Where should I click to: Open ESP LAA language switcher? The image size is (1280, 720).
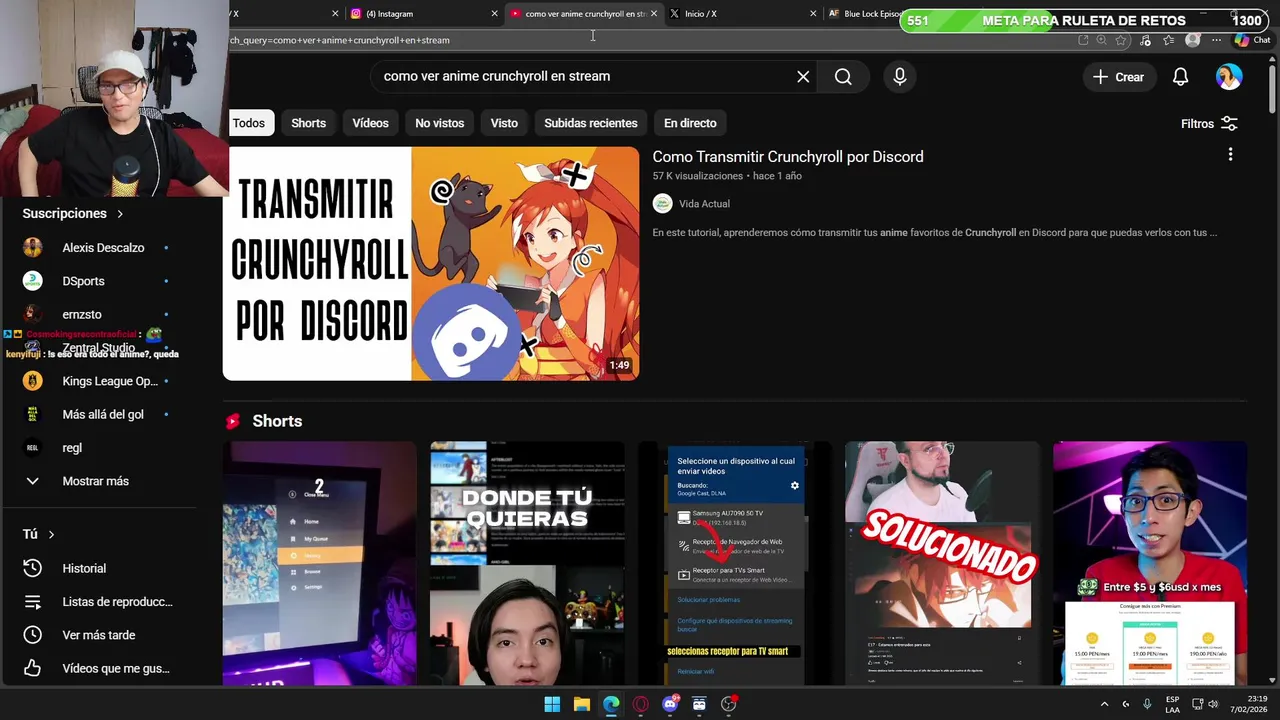(x=1172, y=704)
